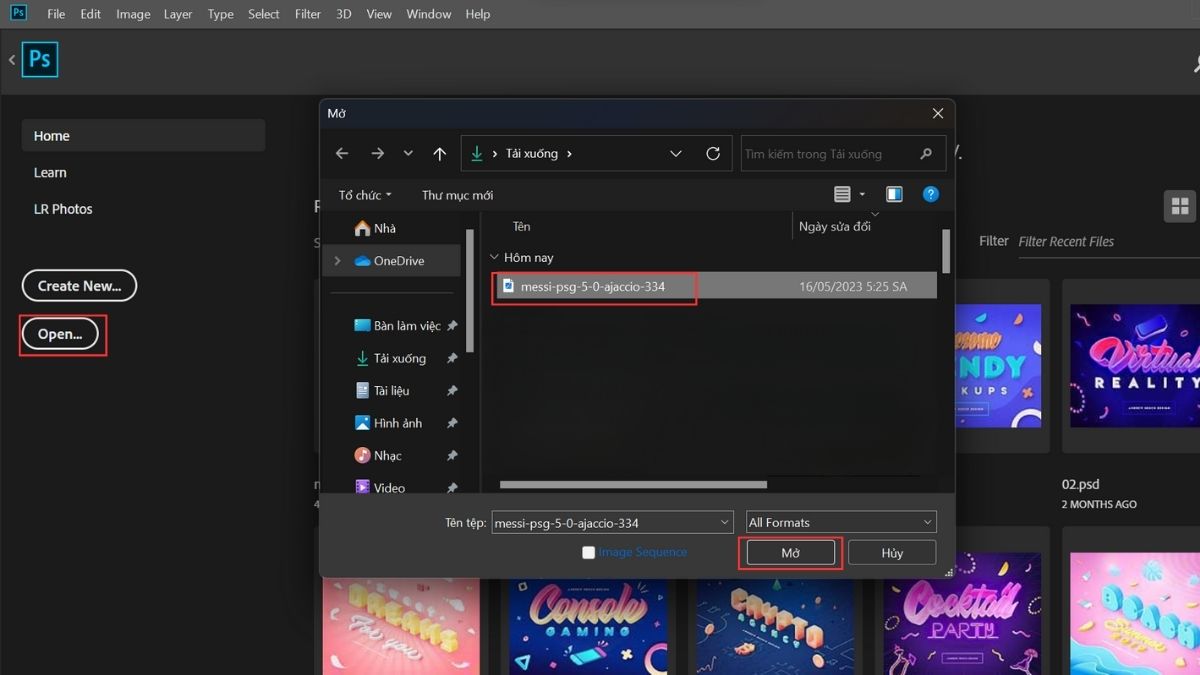The width and height of the screenshot is (1200, 675).
Task: Select the Home tab in Photoshop sidebar
Action: pos(143,136)
